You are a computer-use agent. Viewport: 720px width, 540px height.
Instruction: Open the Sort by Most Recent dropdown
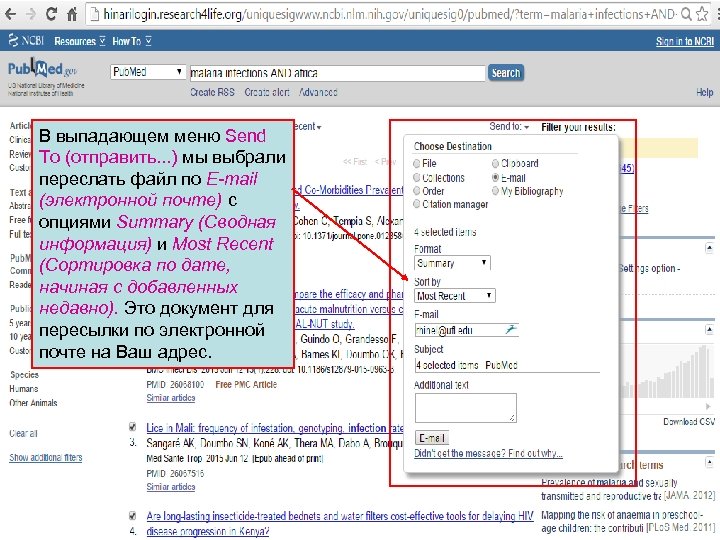point(455,296)
